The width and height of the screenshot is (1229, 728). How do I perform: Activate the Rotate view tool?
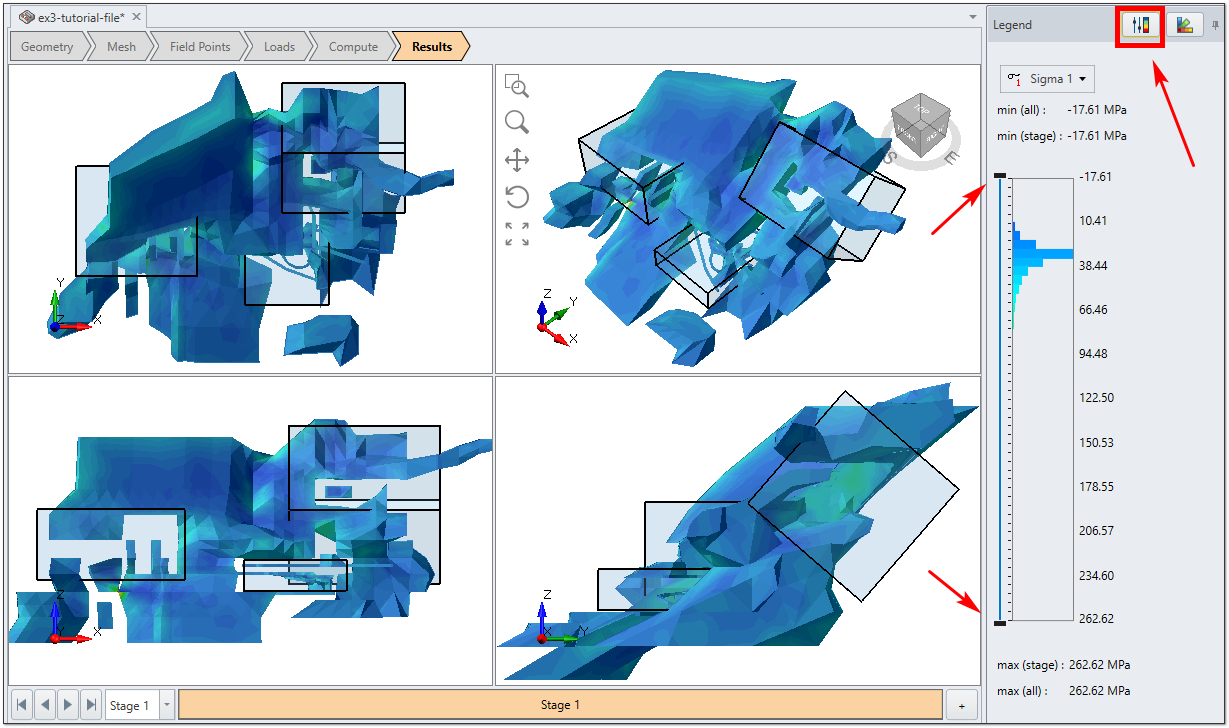pyautogui.click(x=517, y=198)
